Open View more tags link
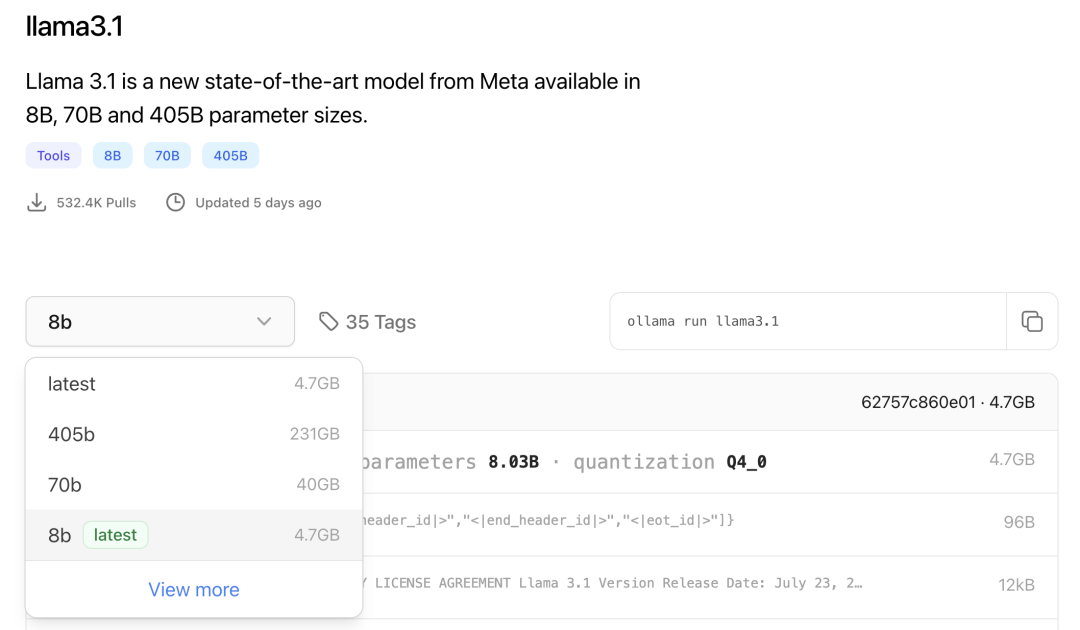The image size is (1080, 630). point(194,590)
